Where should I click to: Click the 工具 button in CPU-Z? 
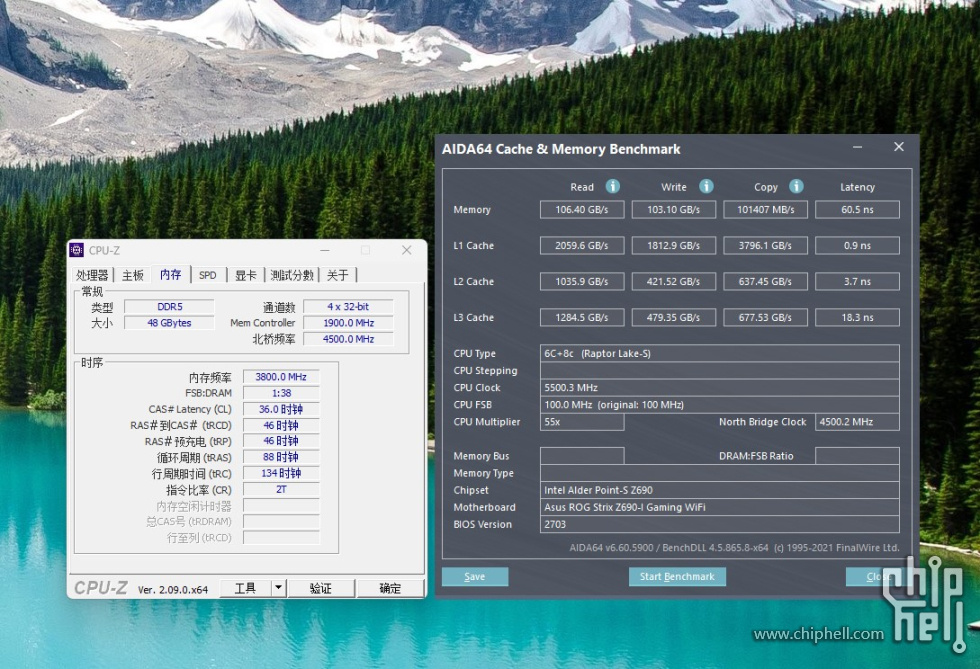tap(245, 588)
